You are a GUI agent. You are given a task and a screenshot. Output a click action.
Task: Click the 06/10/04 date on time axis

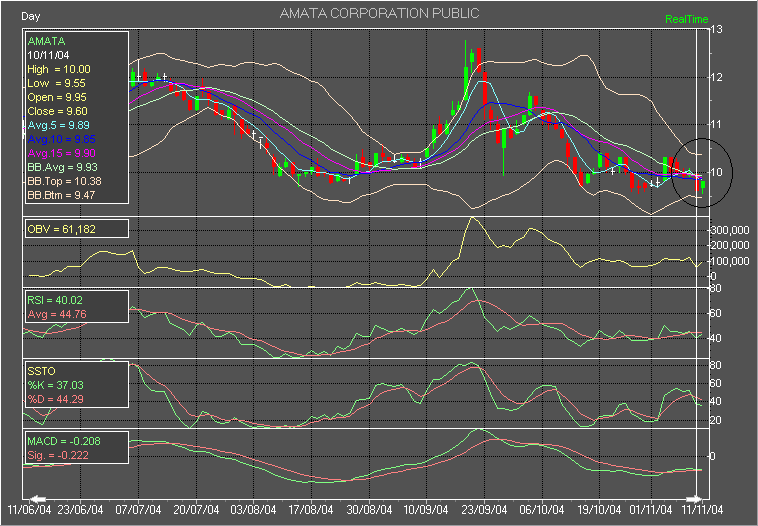click(x=542, y=510)
